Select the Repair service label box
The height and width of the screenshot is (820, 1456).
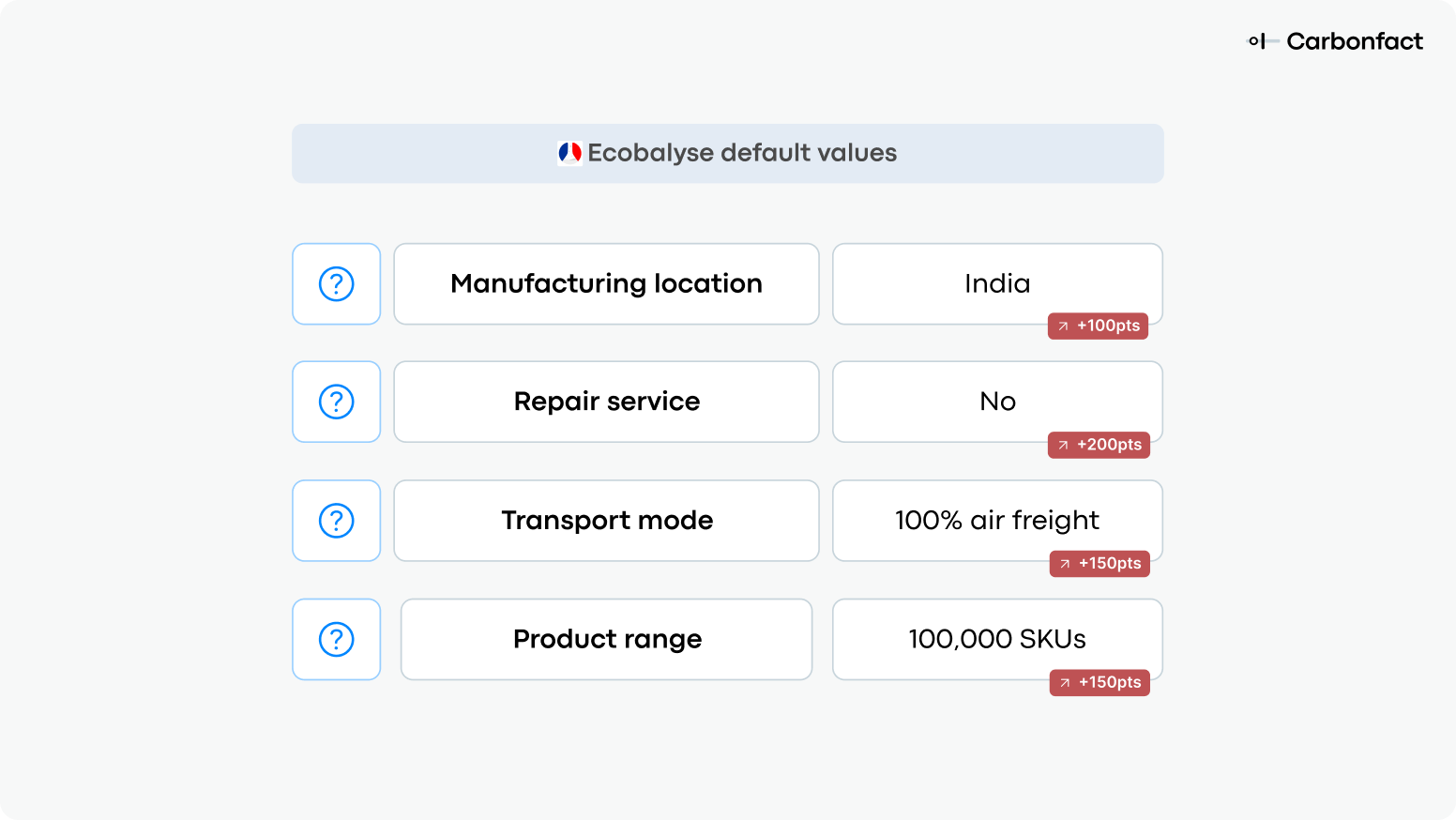coord(606,402)
